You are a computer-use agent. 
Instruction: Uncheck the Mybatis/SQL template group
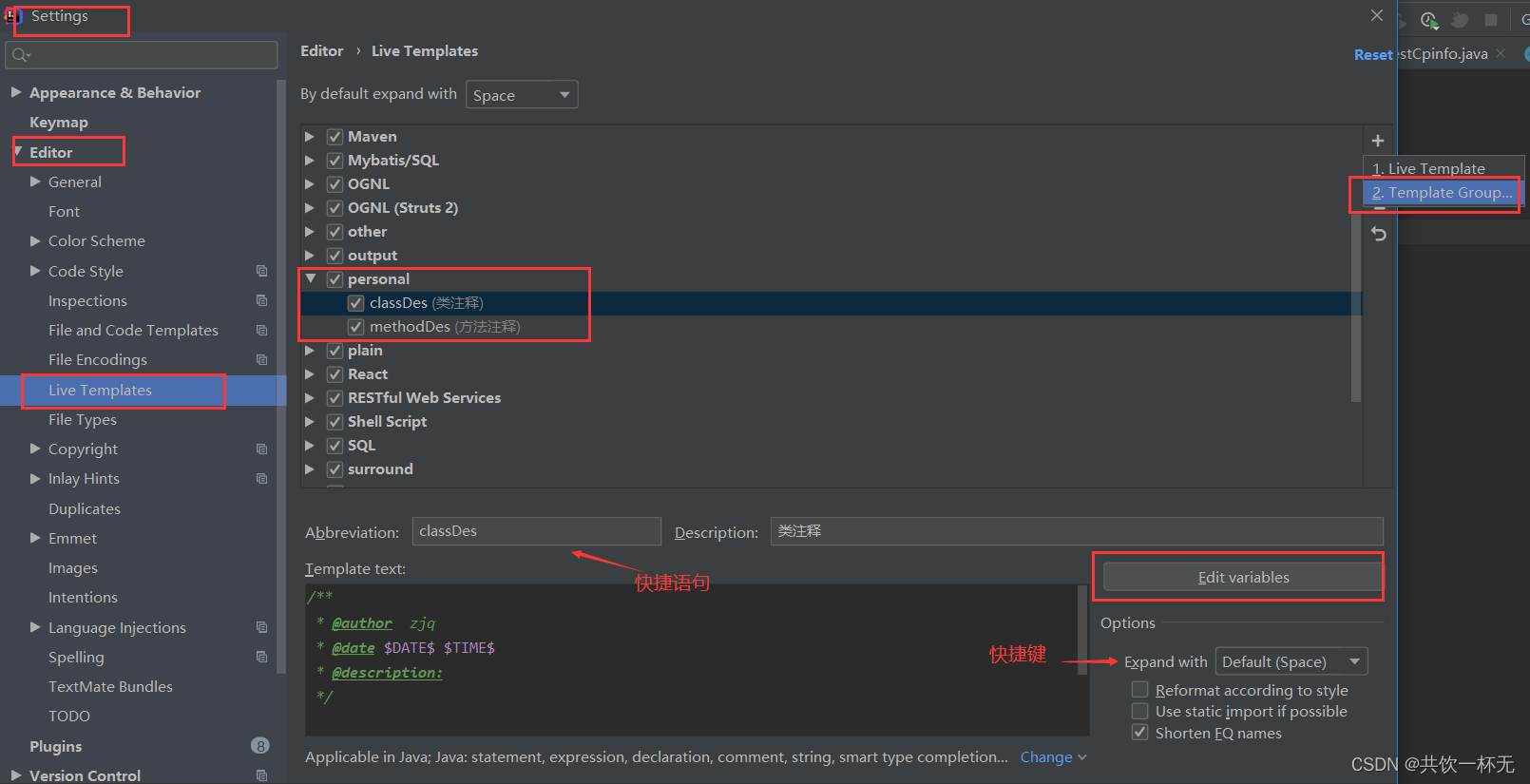[335, 160]
